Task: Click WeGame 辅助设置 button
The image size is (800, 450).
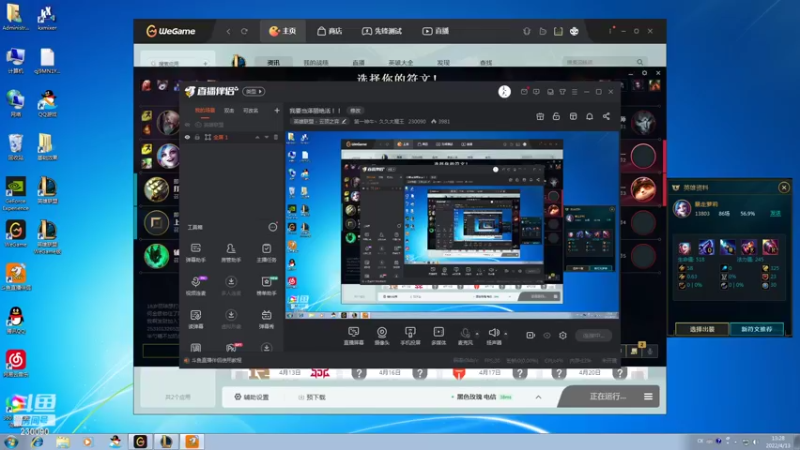Action: tap(252, 397)
